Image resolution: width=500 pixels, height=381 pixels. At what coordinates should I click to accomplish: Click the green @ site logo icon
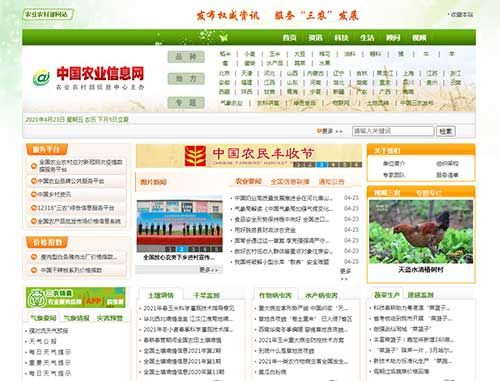point(41,78)
